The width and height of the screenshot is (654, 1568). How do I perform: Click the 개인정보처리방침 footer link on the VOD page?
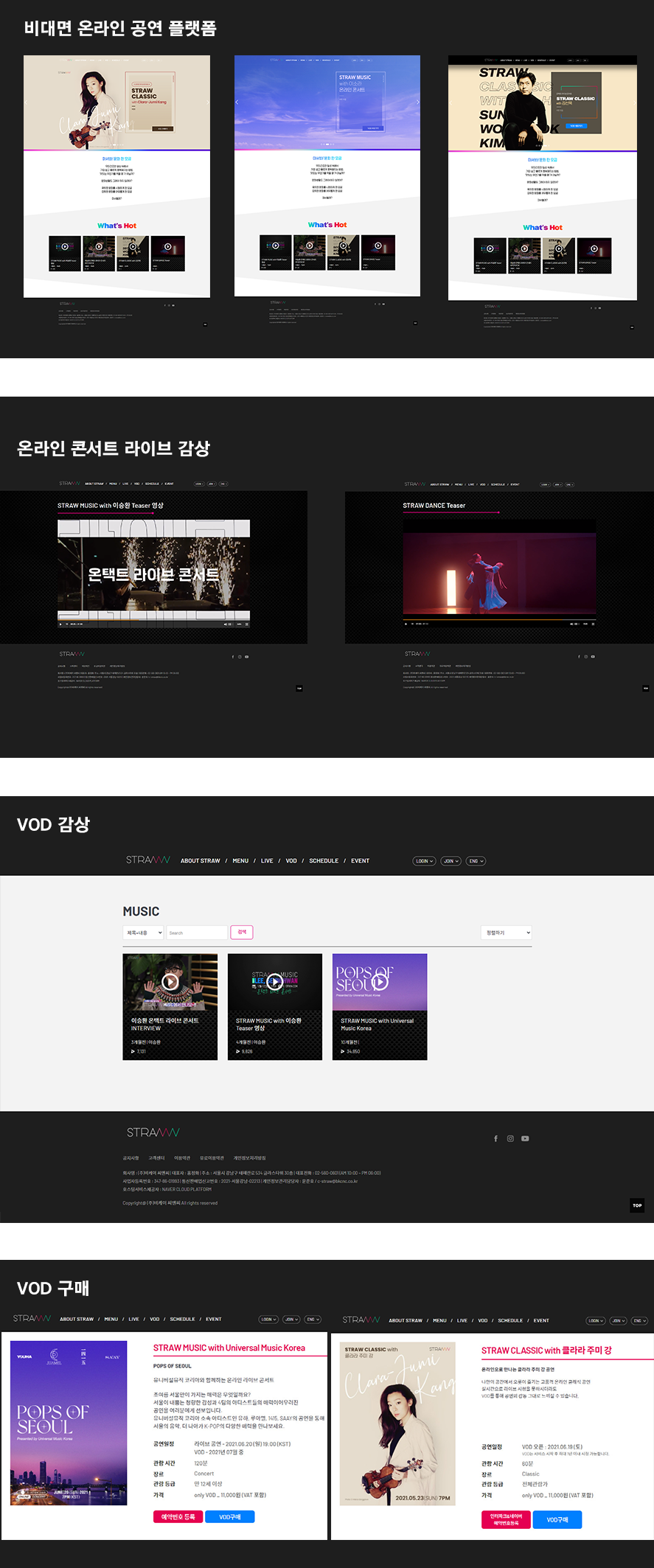point(250,1158)
